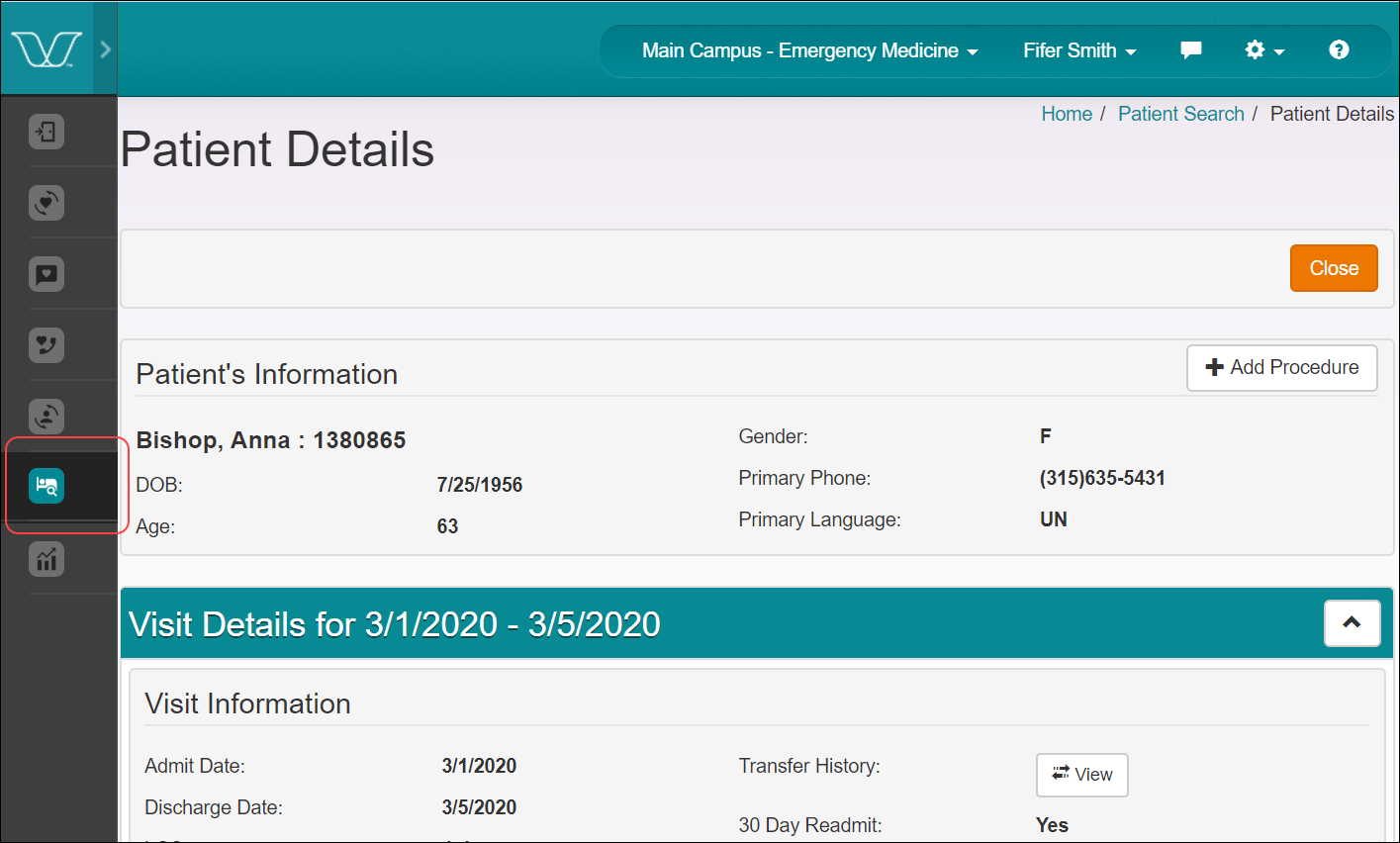Select the patient bed search sidebar icon

(x=47, y=486)
